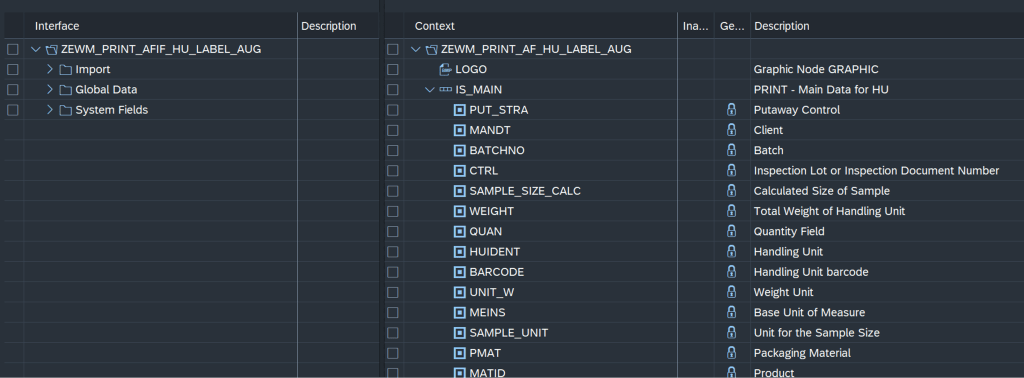Click the Context column header
The width and height of the screenshot is (1024, 378).
tap(434, 26)
